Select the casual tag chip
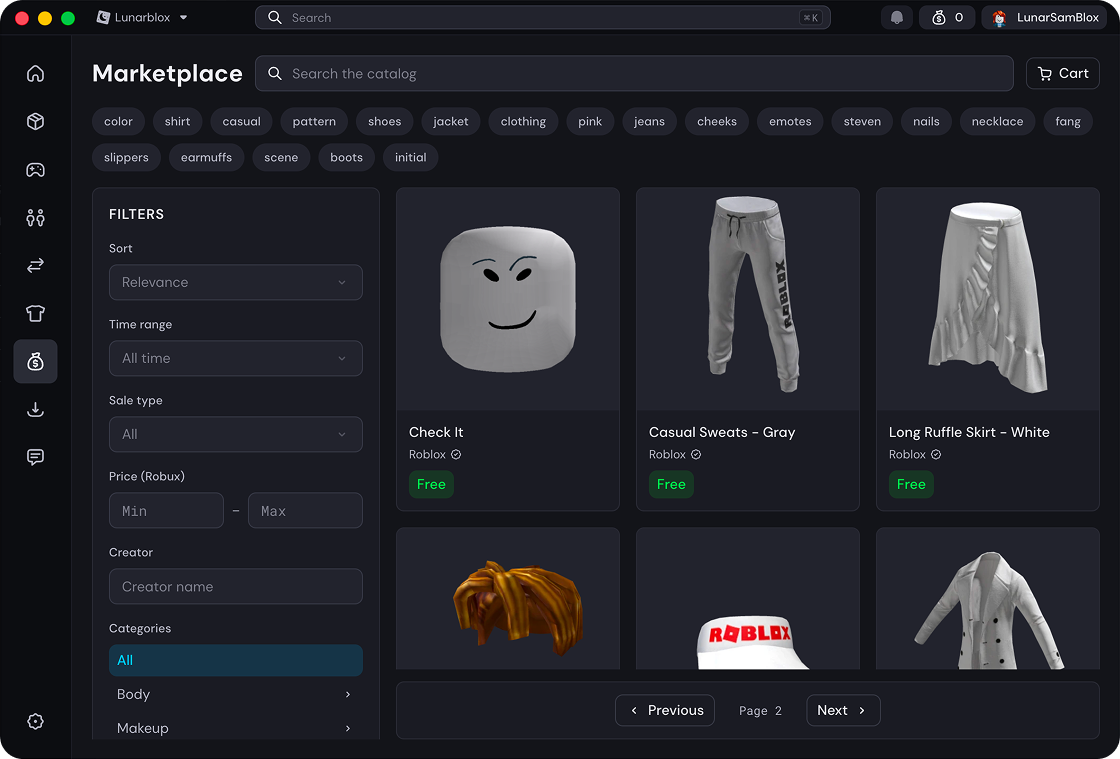 [241, 121]
